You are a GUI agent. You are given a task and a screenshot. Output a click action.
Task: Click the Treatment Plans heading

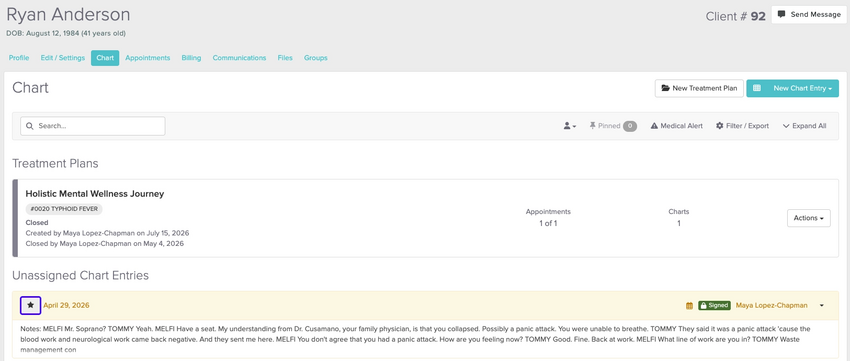click(x=55, y=163)
